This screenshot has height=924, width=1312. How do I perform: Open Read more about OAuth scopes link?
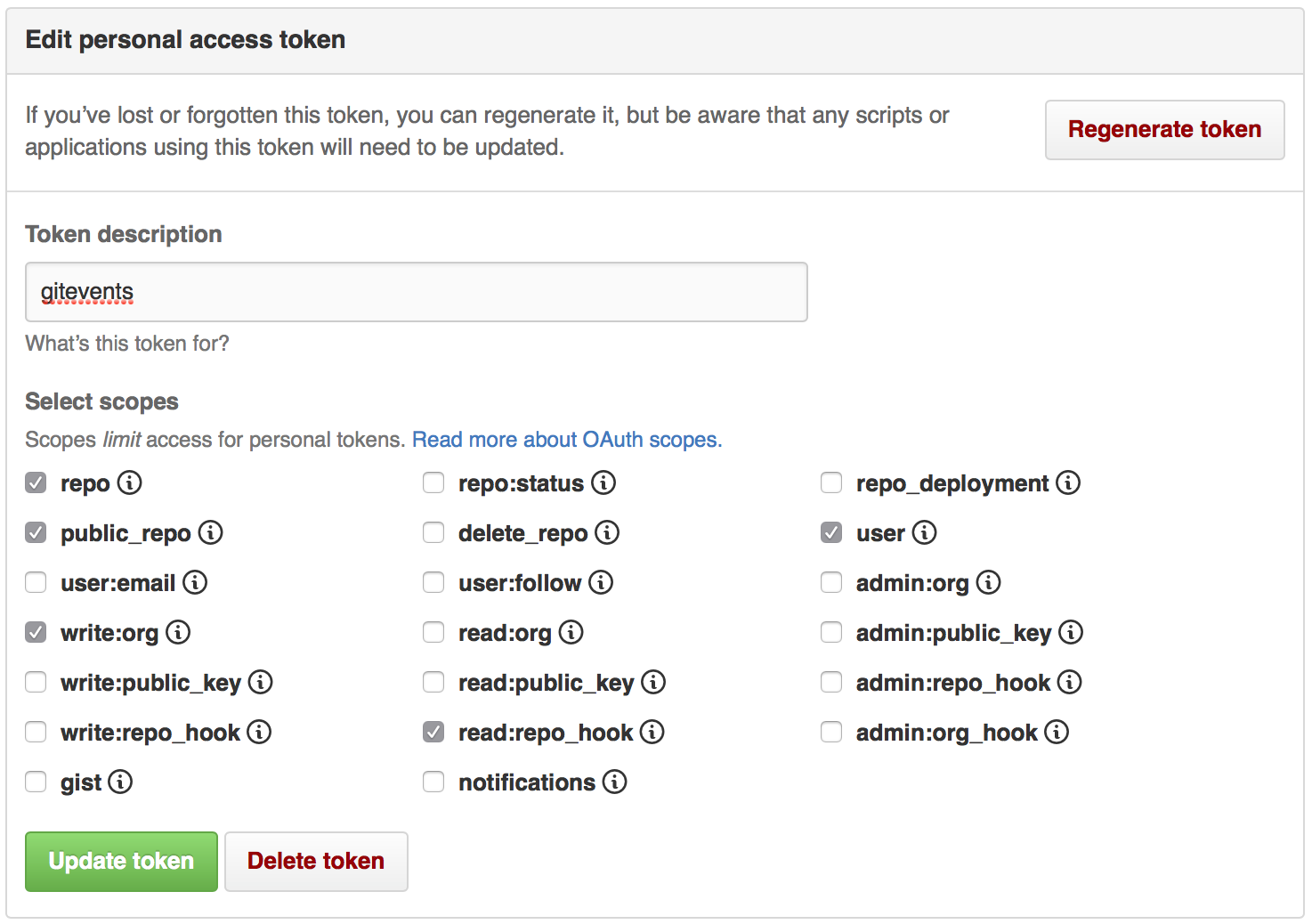coord(567,440)
